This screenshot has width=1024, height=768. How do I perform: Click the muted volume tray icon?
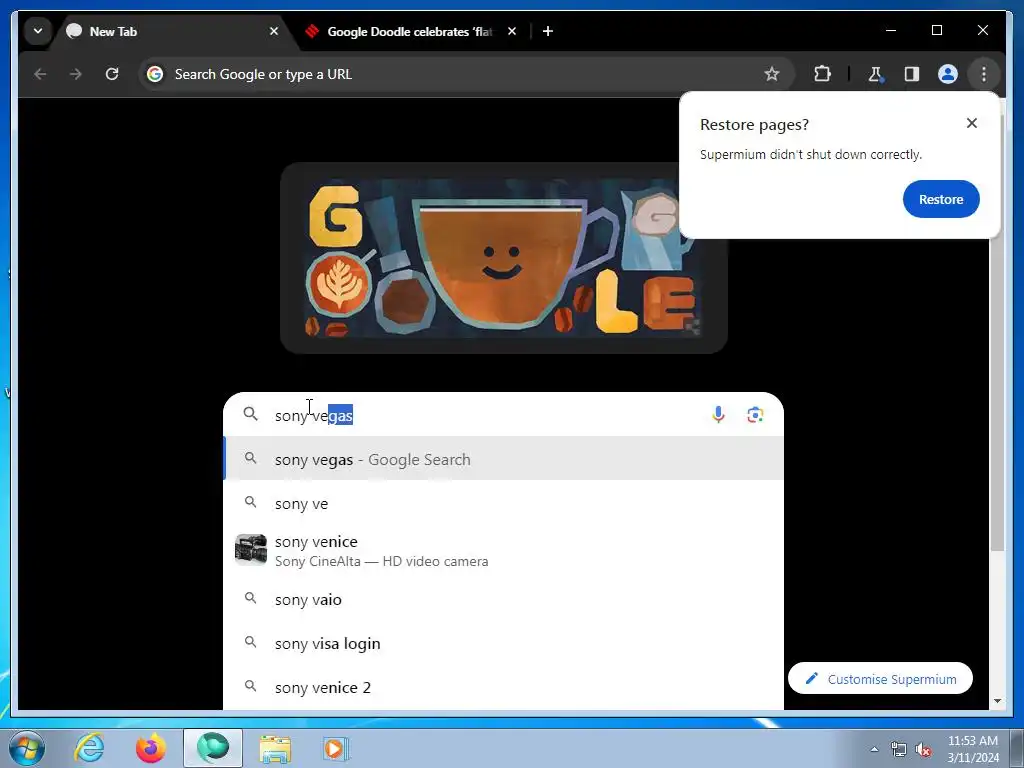click(x=923, y=749)
